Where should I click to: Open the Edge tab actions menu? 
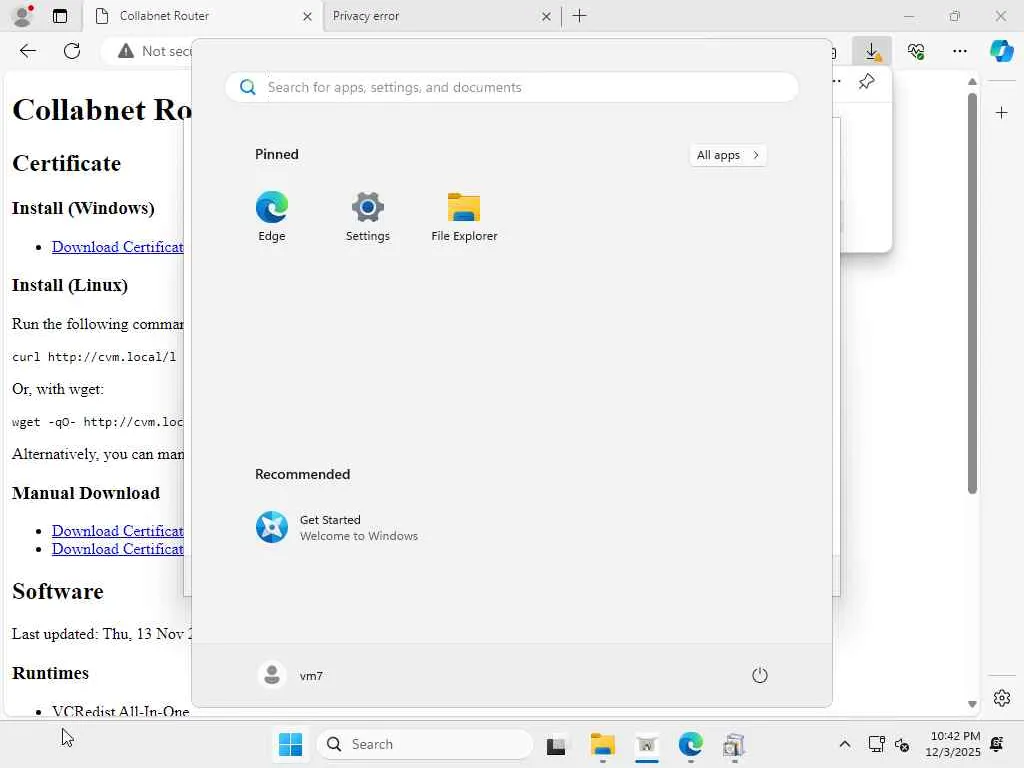point(60,16)
